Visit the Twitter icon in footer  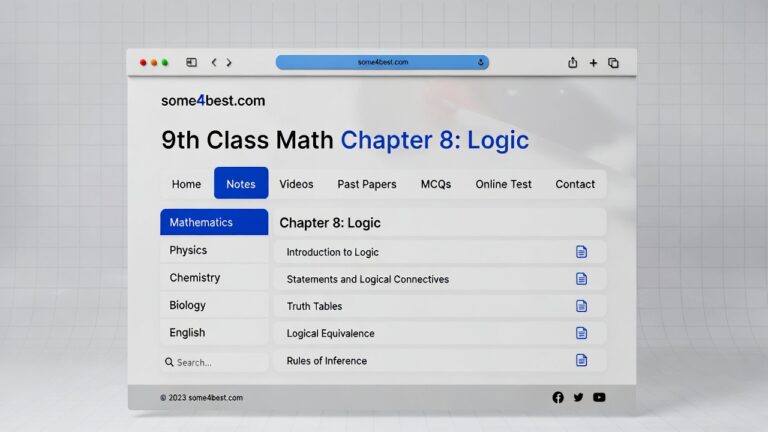pos(578,397)
